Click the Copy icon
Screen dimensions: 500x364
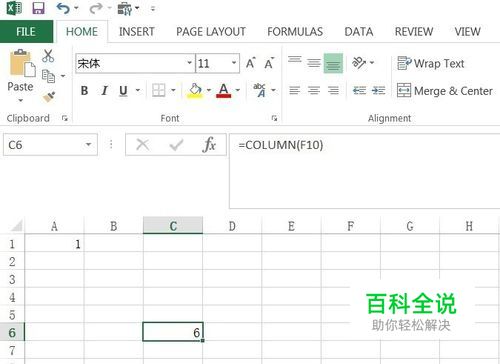[48, 76]
